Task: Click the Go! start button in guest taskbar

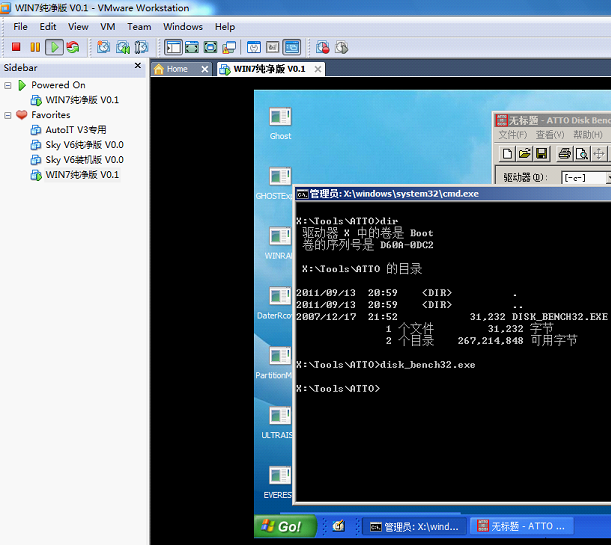Action: [x=285, y=527]
